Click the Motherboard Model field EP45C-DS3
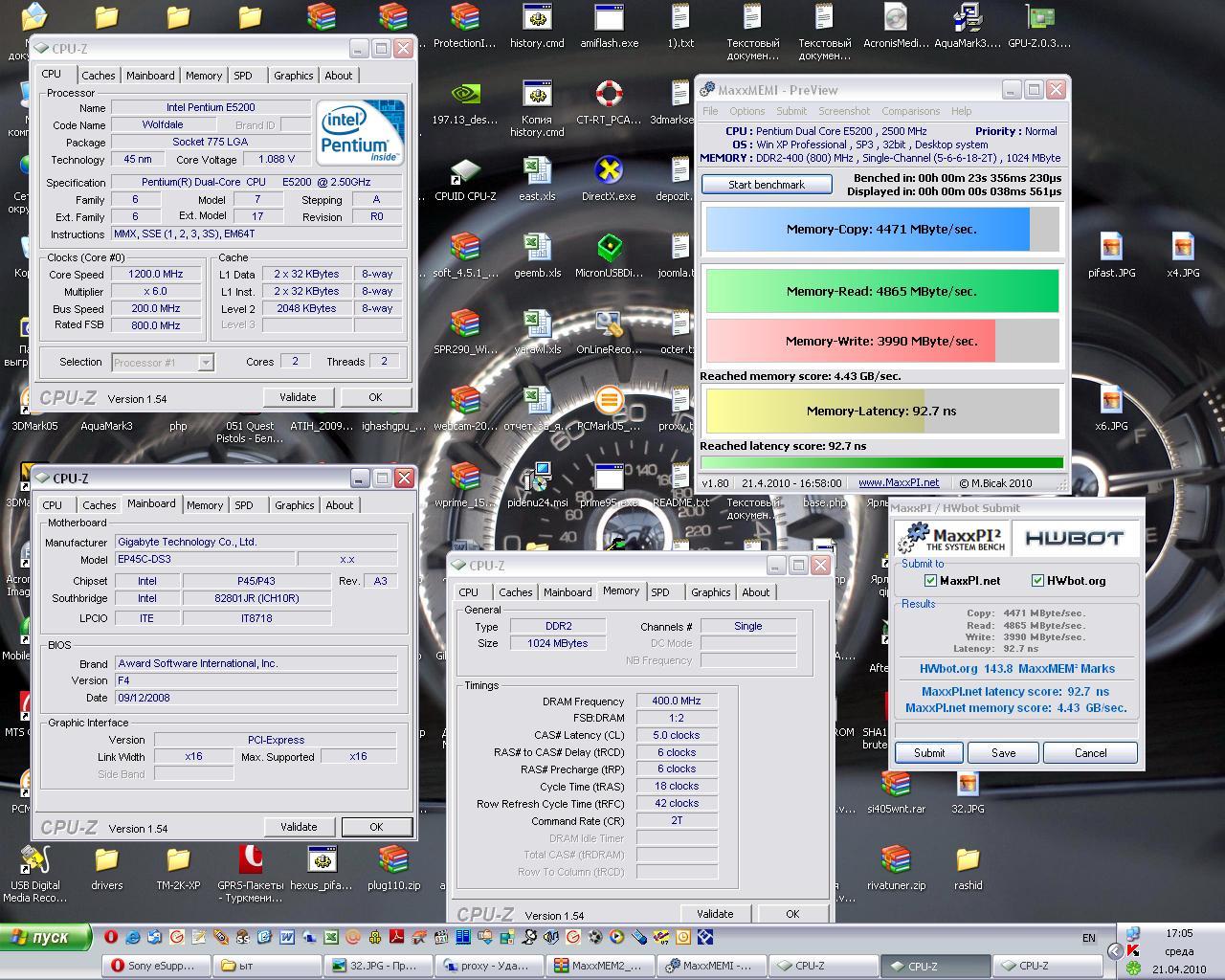The width and height of the screenshot is (1225, 980). (205, 559)
